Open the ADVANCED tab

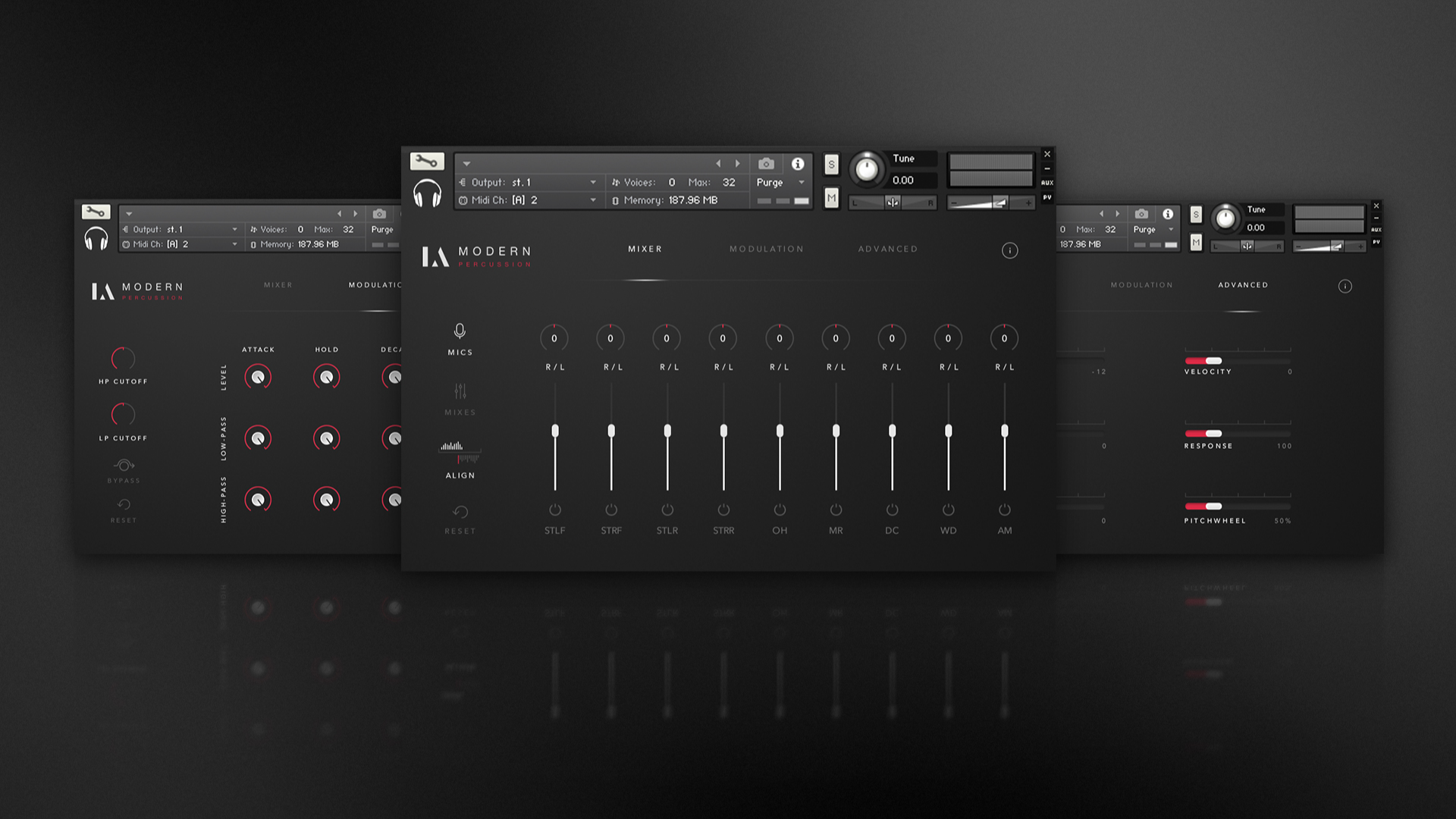[888, 249]
